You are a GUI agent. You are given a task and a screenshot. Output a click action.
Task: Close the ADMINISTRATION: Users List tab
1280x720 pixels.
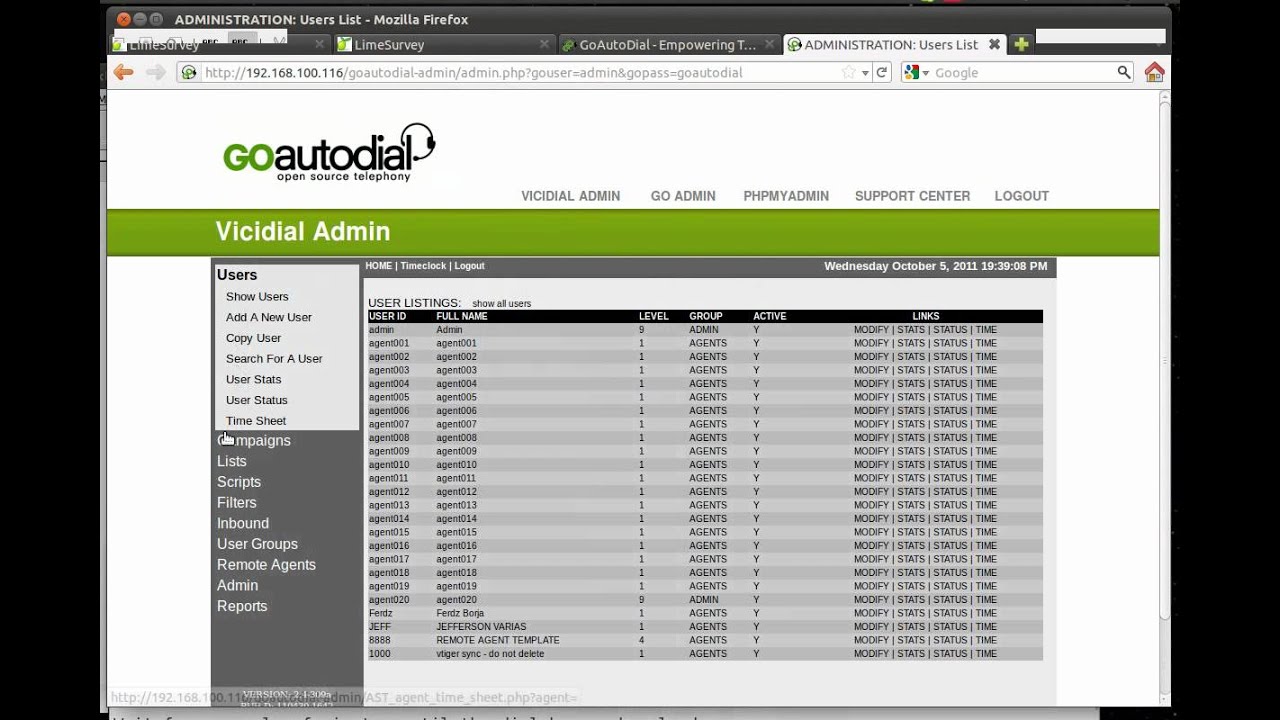[x=994, y=44]
